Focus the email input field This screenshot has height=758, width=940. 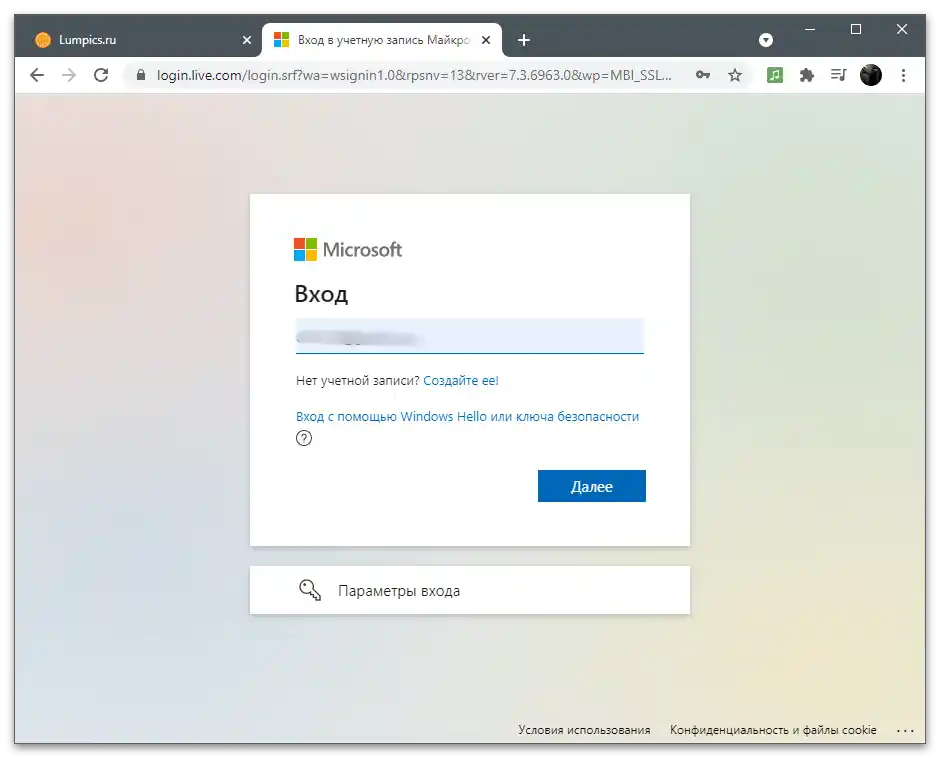(469, 336)
